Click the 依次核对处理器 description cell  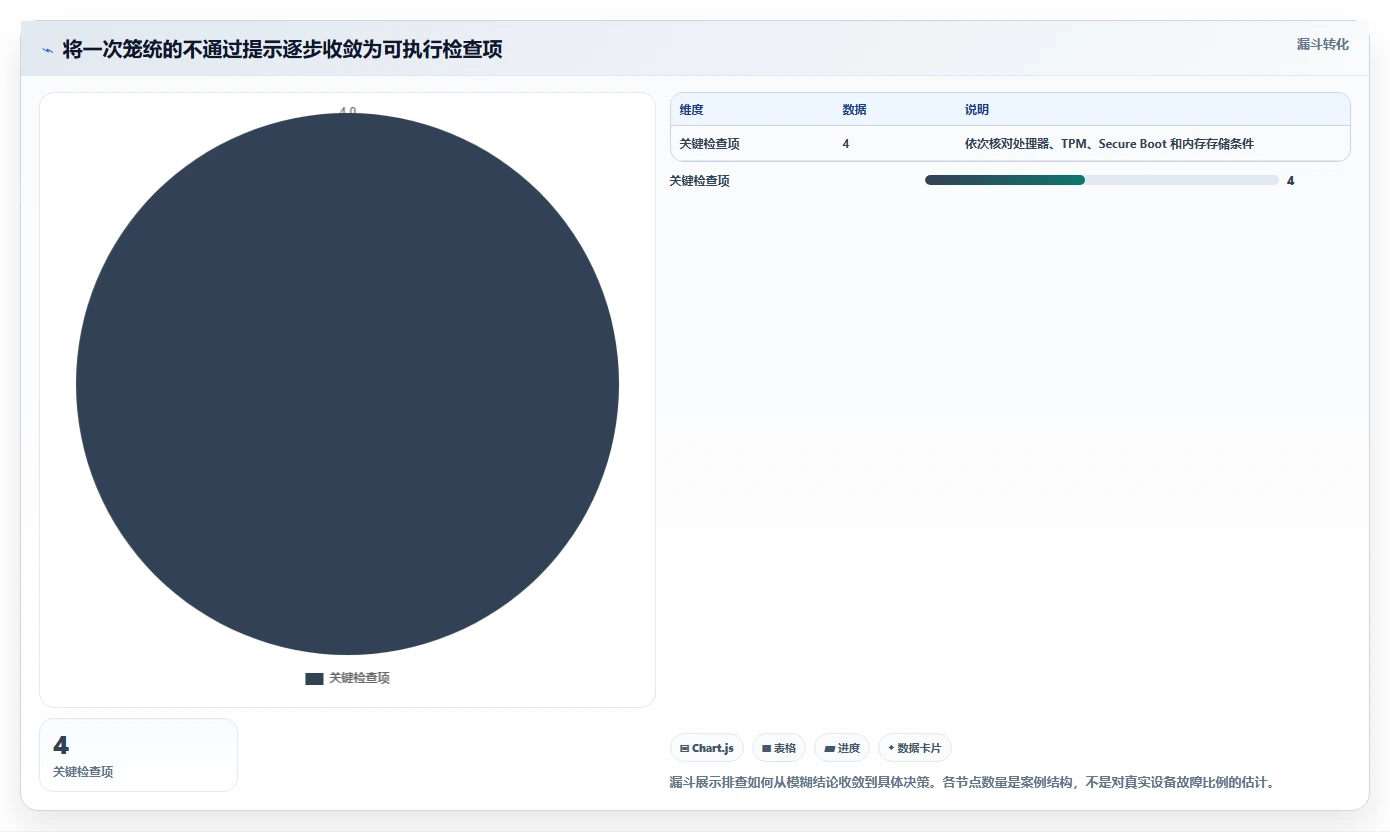tap(1109, 144)
